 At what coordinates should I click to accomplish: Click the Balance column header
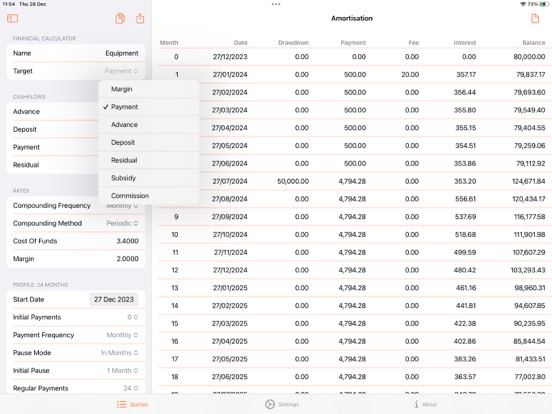click(x=534, y=43)
